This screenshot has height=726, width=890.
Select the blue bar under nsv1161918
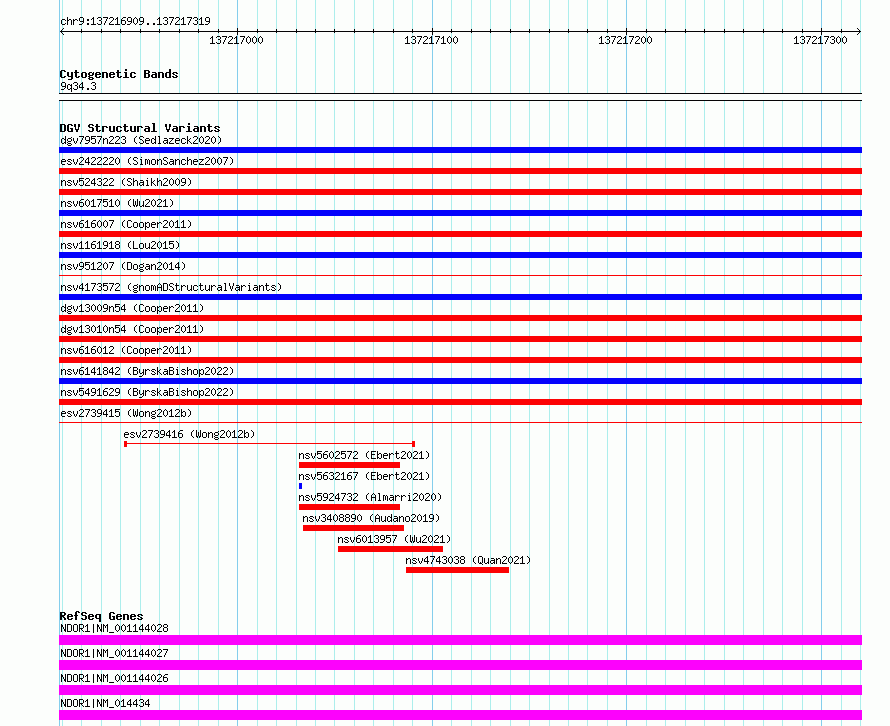click(460, 255)
